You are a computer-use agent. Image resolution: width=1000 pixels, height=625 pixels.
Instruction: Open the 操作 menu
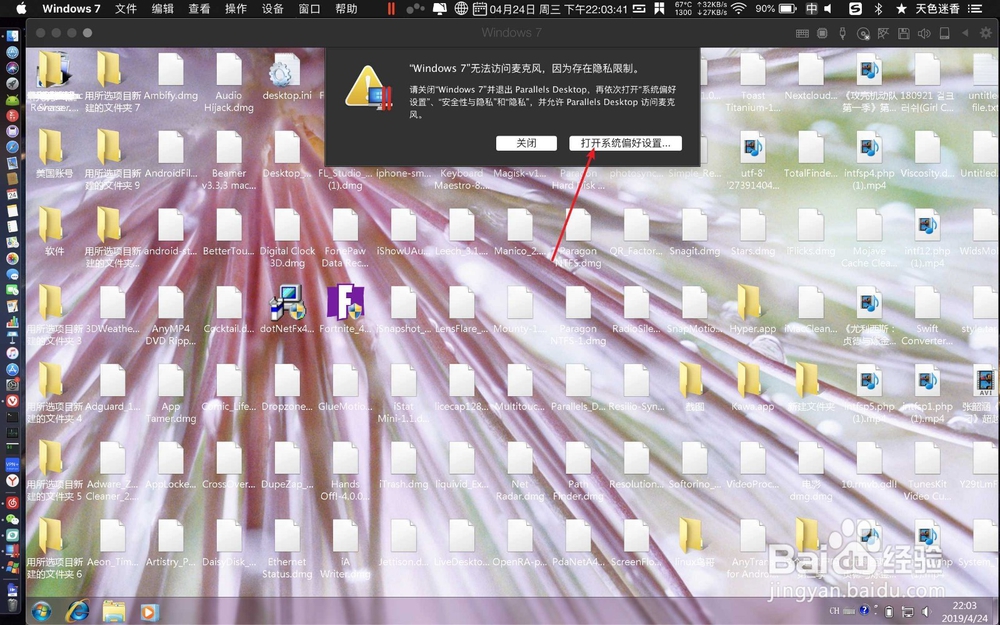(236, 9)
